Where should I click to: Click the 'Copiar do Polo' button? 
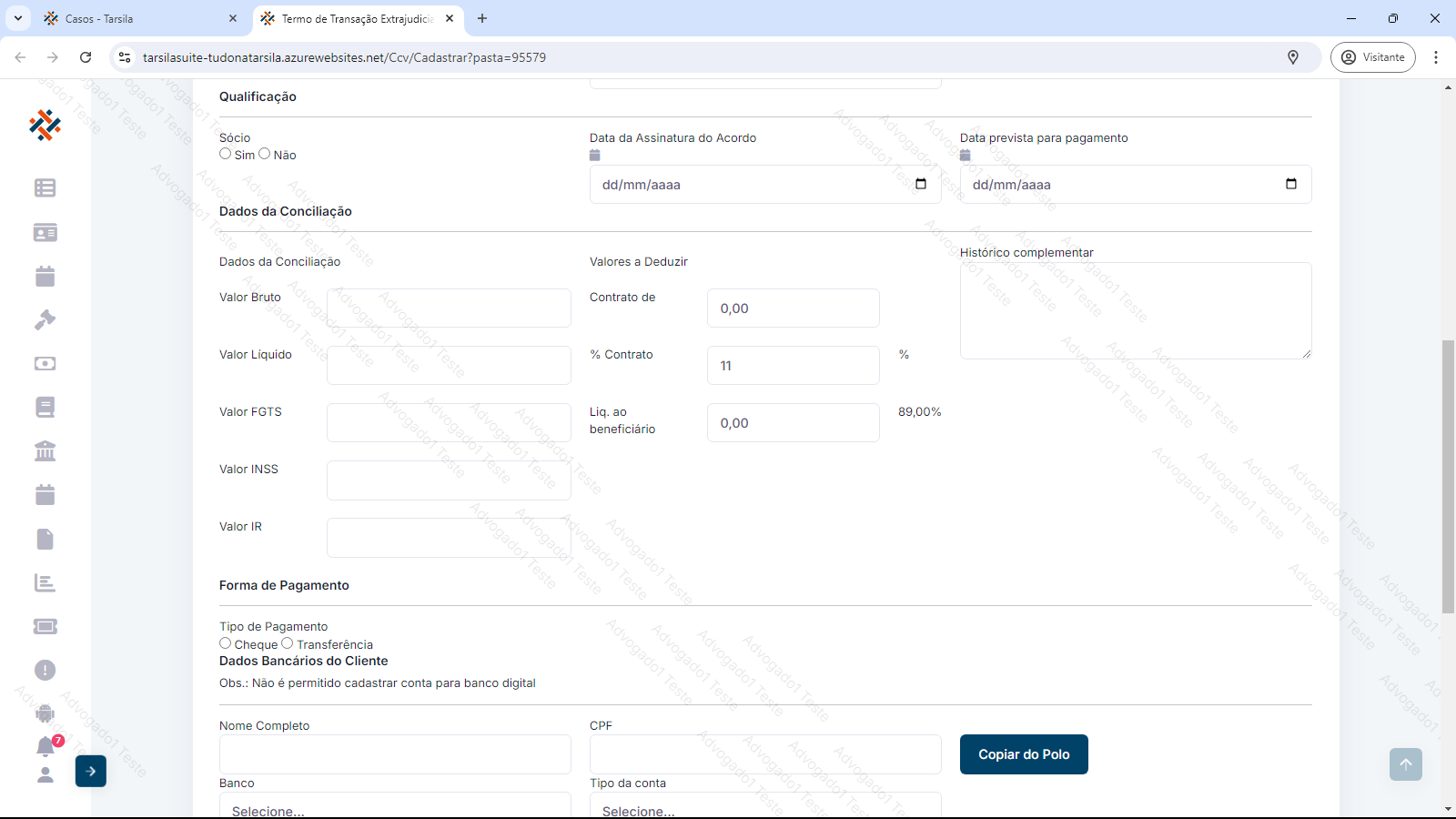(x=1024, y=754)
